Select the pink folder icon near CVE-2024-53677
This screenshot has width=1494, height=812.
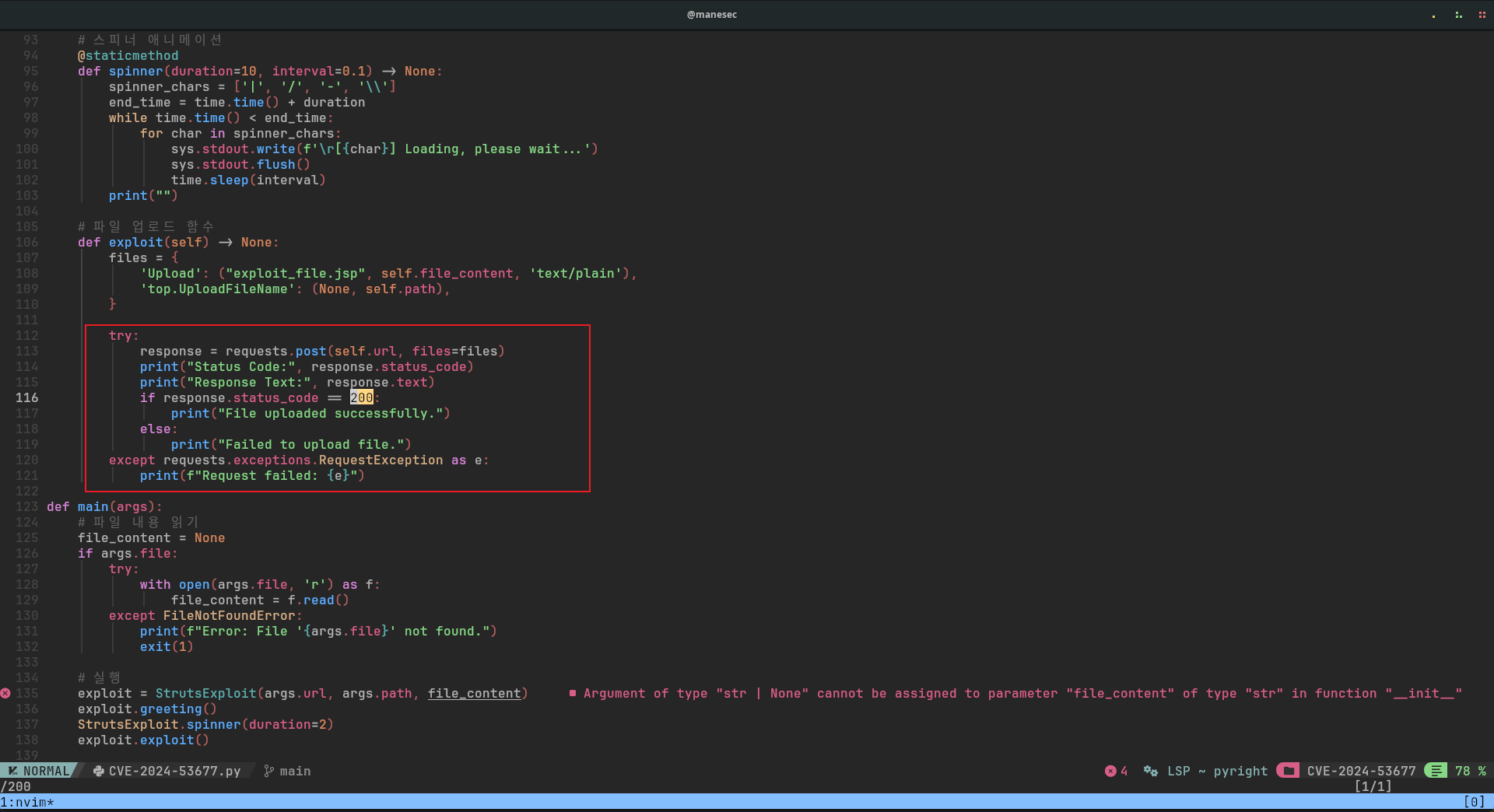coord(1289,771)
